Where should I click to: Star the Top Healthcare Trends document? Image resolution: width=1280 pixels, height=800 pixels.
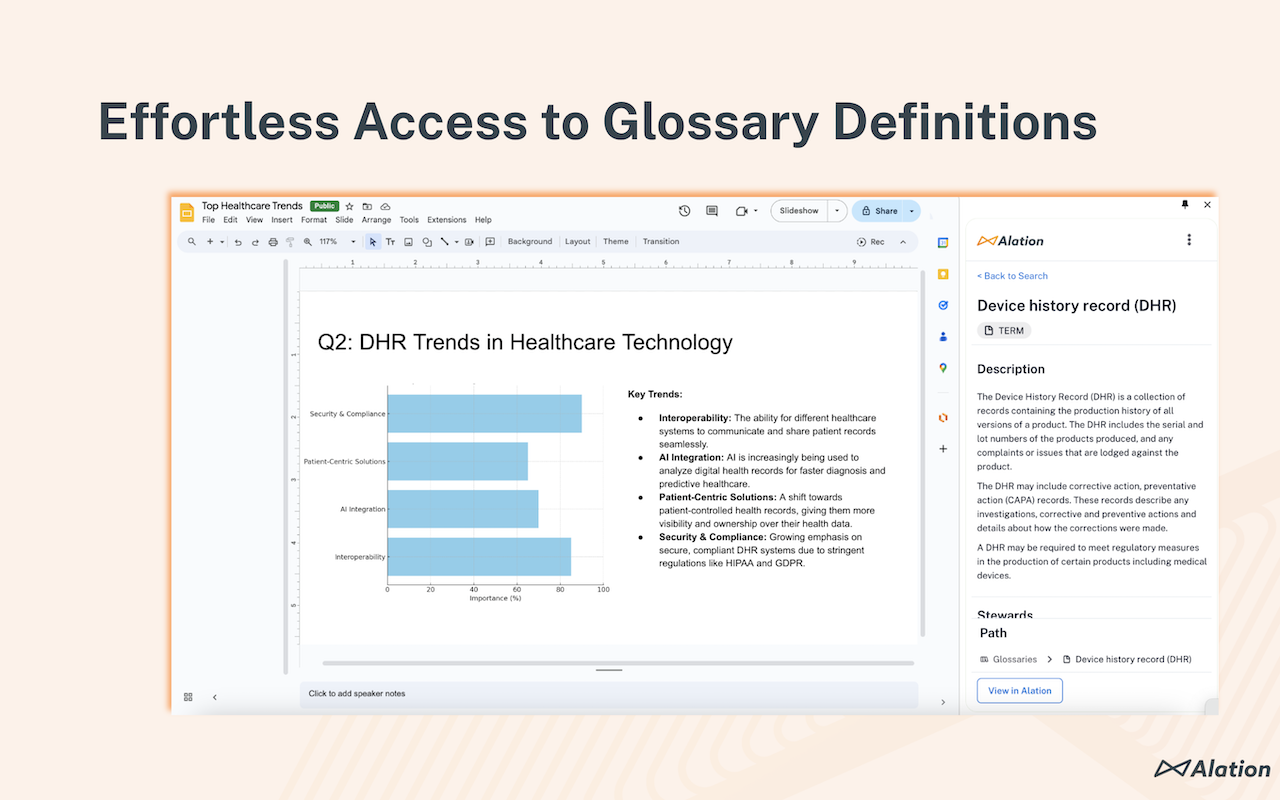349,206
